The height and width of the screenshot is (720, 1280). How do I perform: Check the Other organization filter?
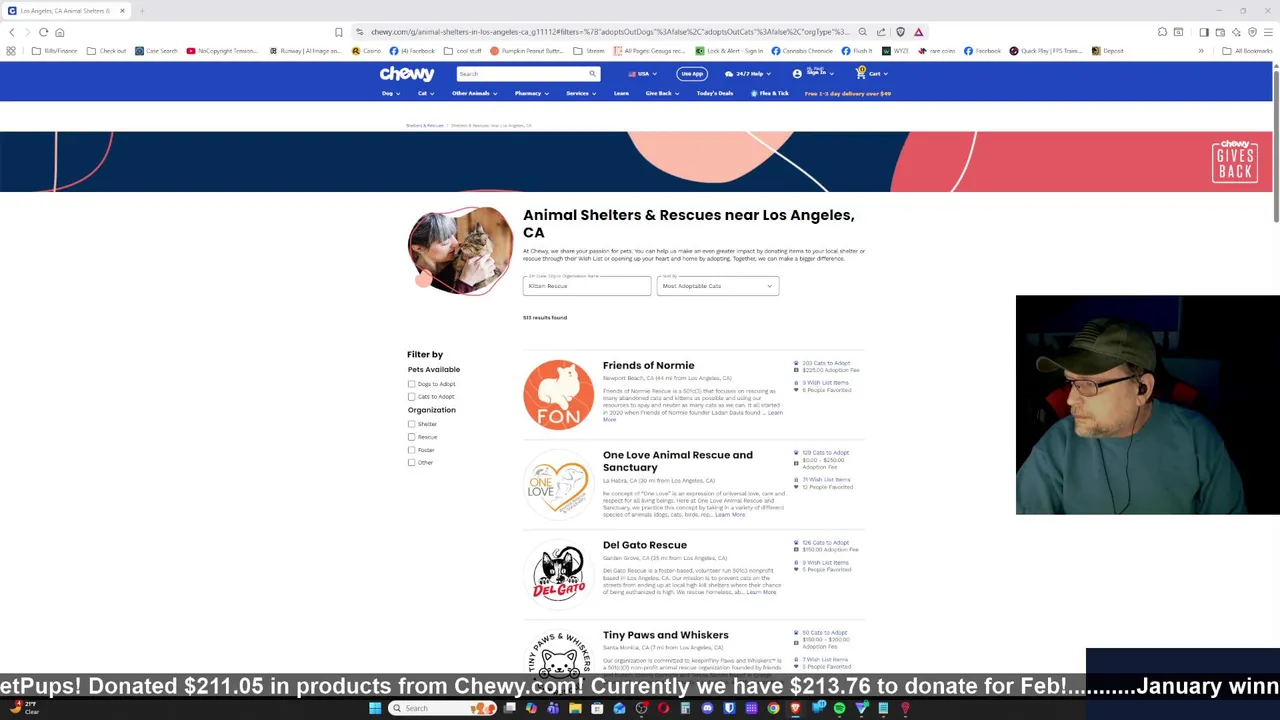[x=411, y=463]
